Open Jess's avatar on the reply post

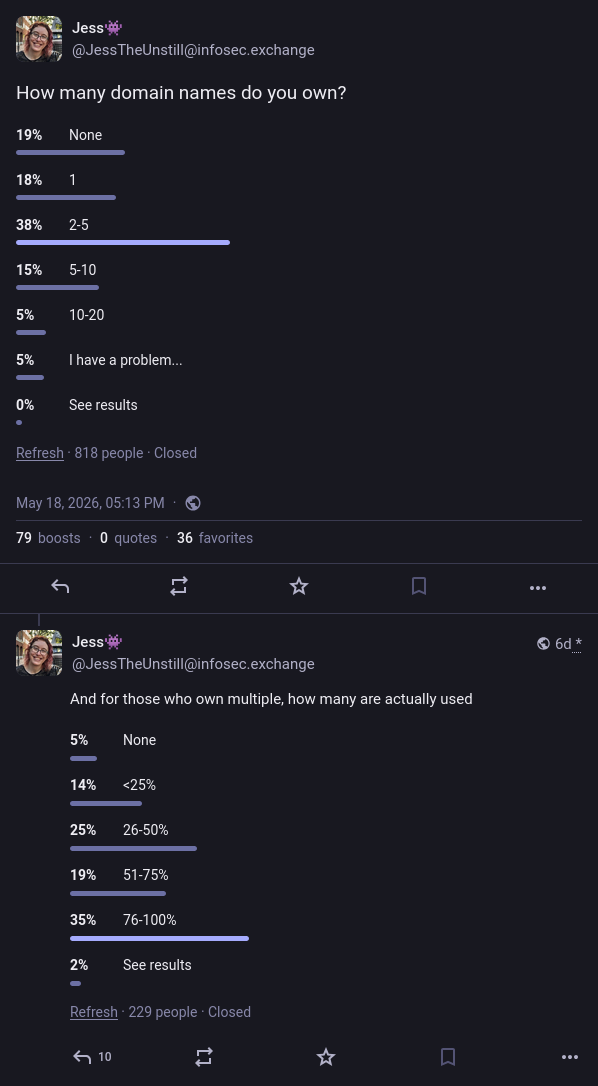point(39,652)
